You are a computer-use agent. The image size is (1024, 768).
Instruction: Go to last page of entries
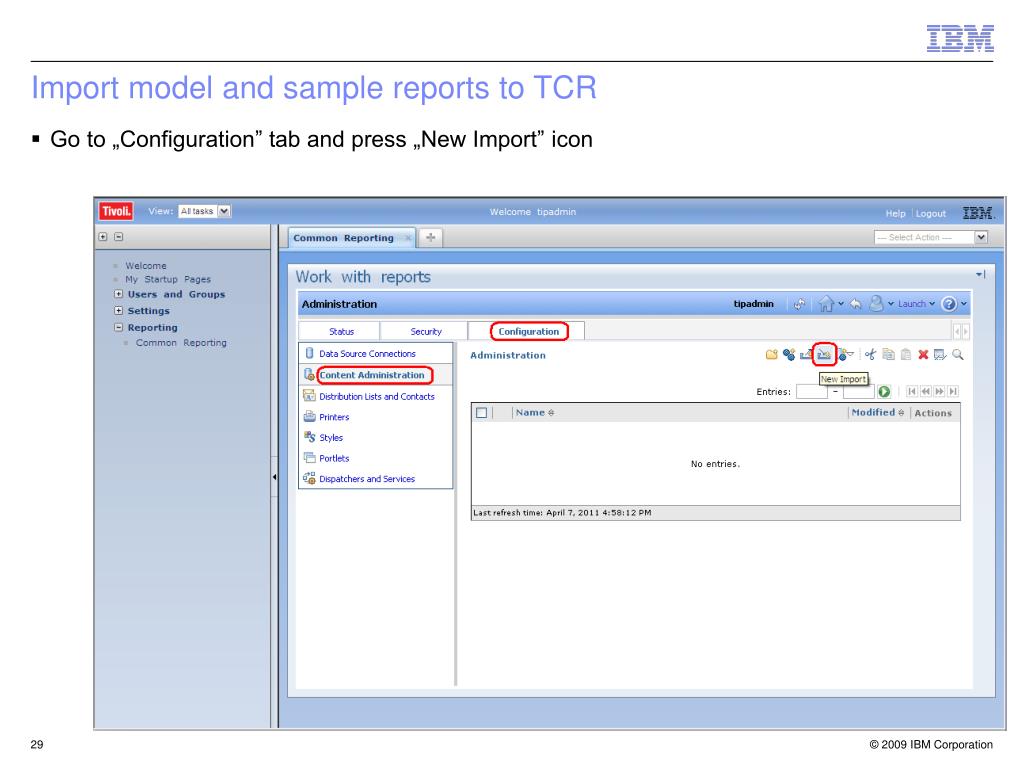(953, 391)
